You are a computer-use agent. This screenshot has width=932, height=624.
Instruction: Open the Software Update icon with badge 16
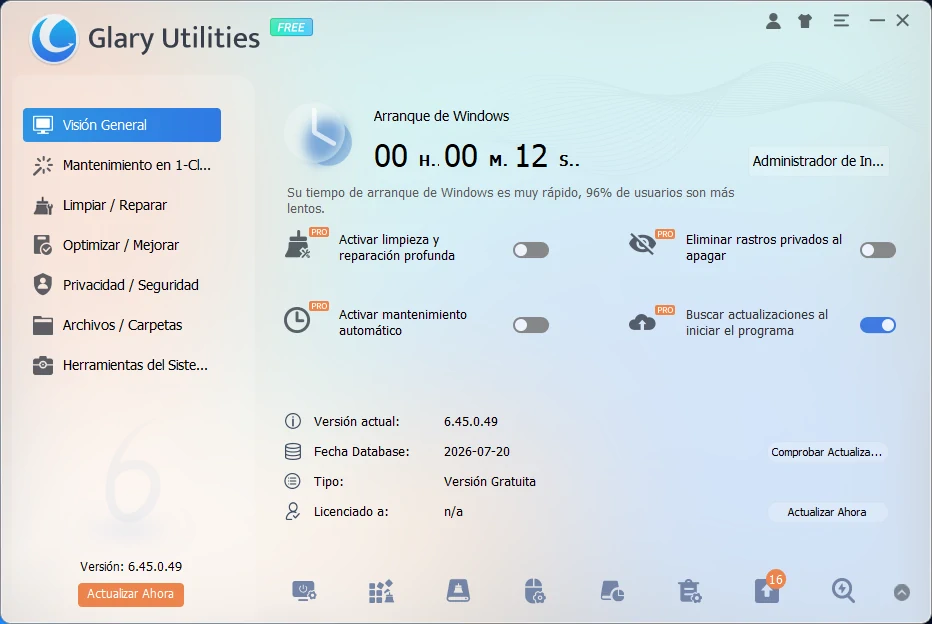767,590
